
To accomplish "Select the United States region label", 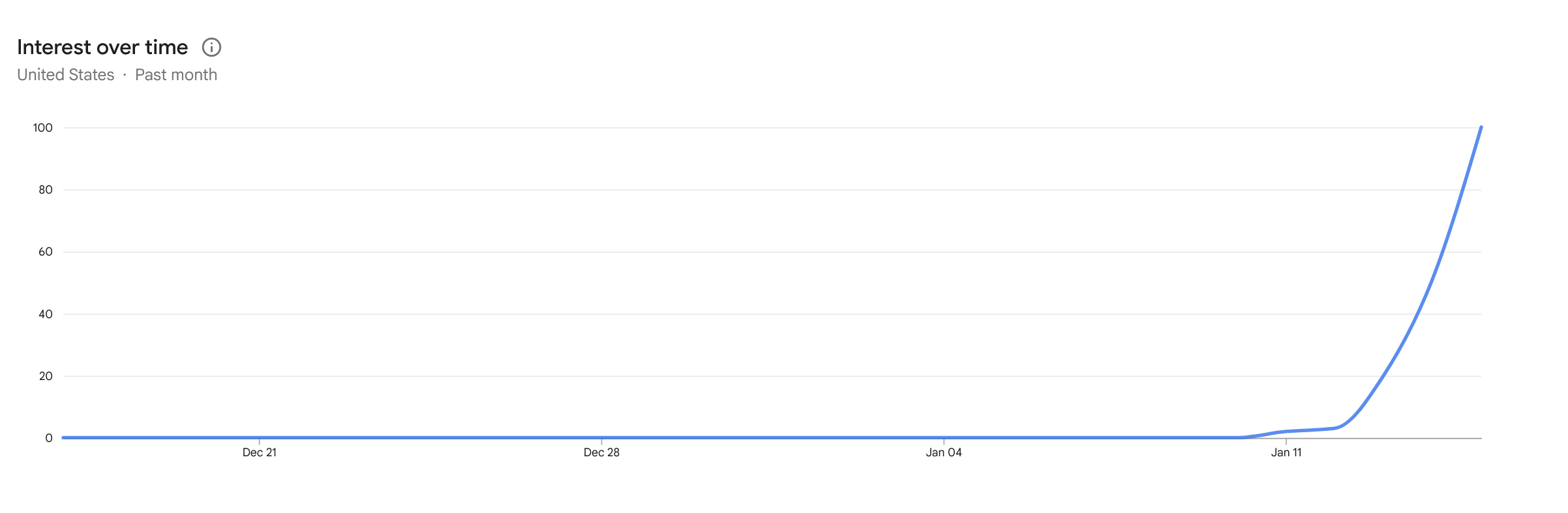I will coord(65,75).
